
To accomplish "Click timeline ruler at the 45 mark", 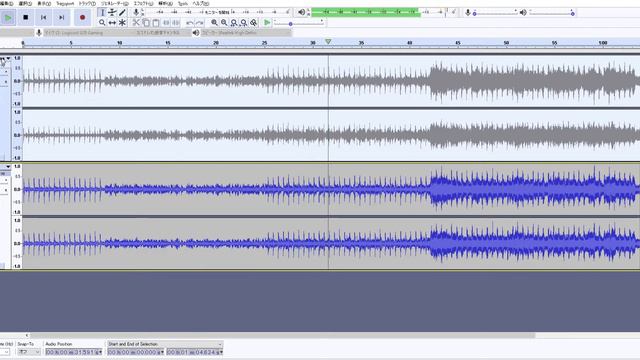I will pos(458,43).
